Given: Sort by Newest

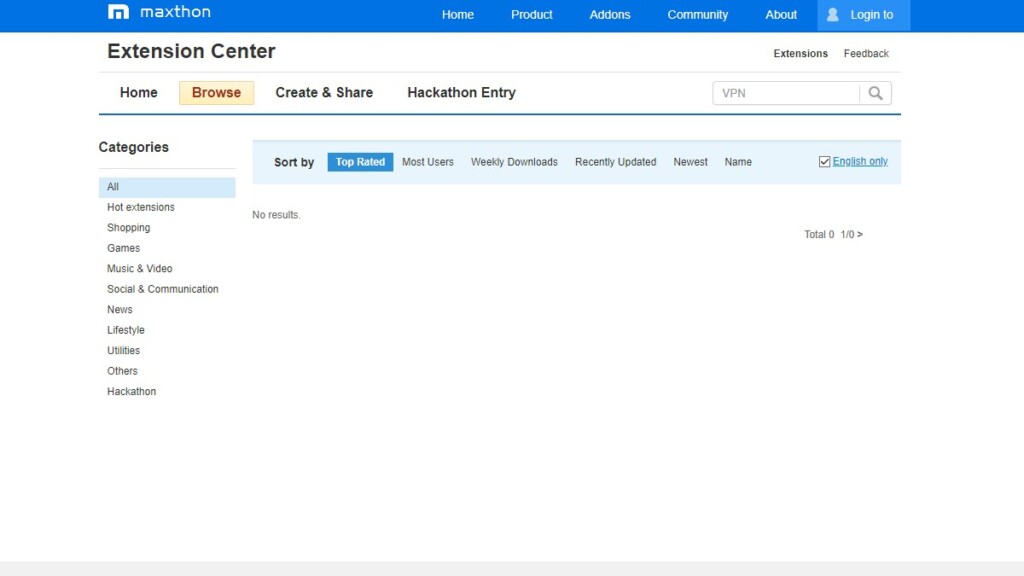Looking at the screenshot, I should point(690,162).
